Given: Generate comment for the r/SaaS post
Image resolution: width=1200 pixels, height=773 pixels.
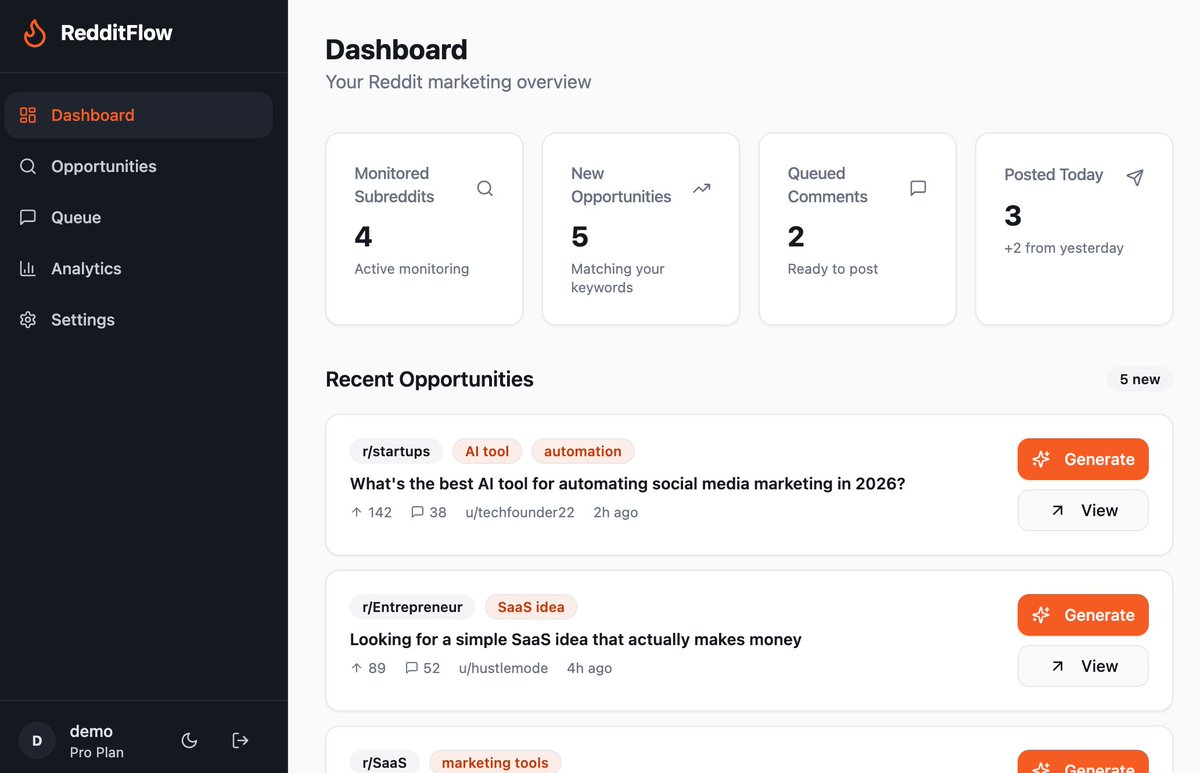Looking at the screenshot, I should pyautogui.click(x=1083, y=762).
